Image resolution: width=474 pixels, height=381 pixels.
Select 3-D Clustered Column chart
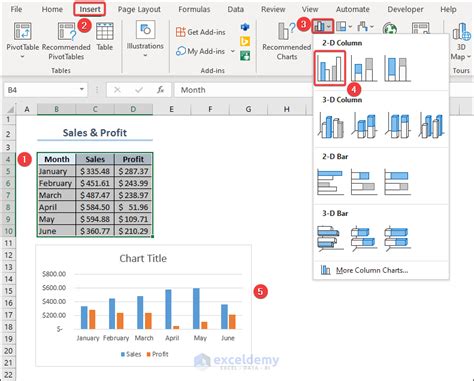(x=331, y=125)
